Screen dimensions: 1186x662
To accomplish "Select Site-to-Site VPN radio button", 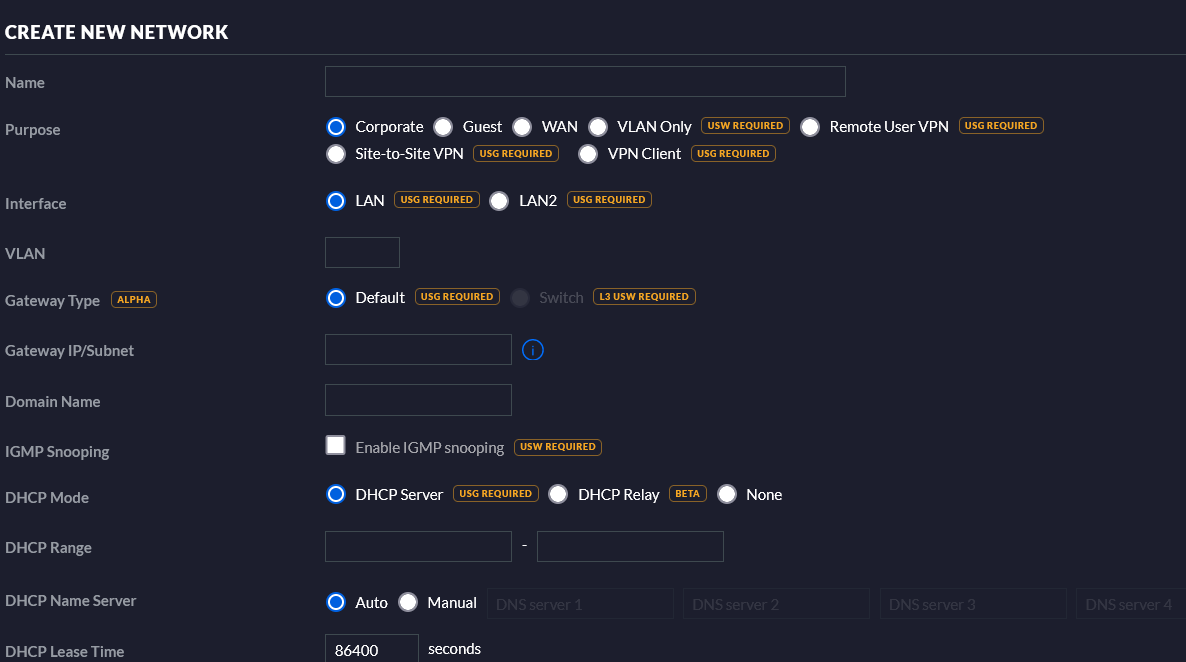I will pos(336,154).
